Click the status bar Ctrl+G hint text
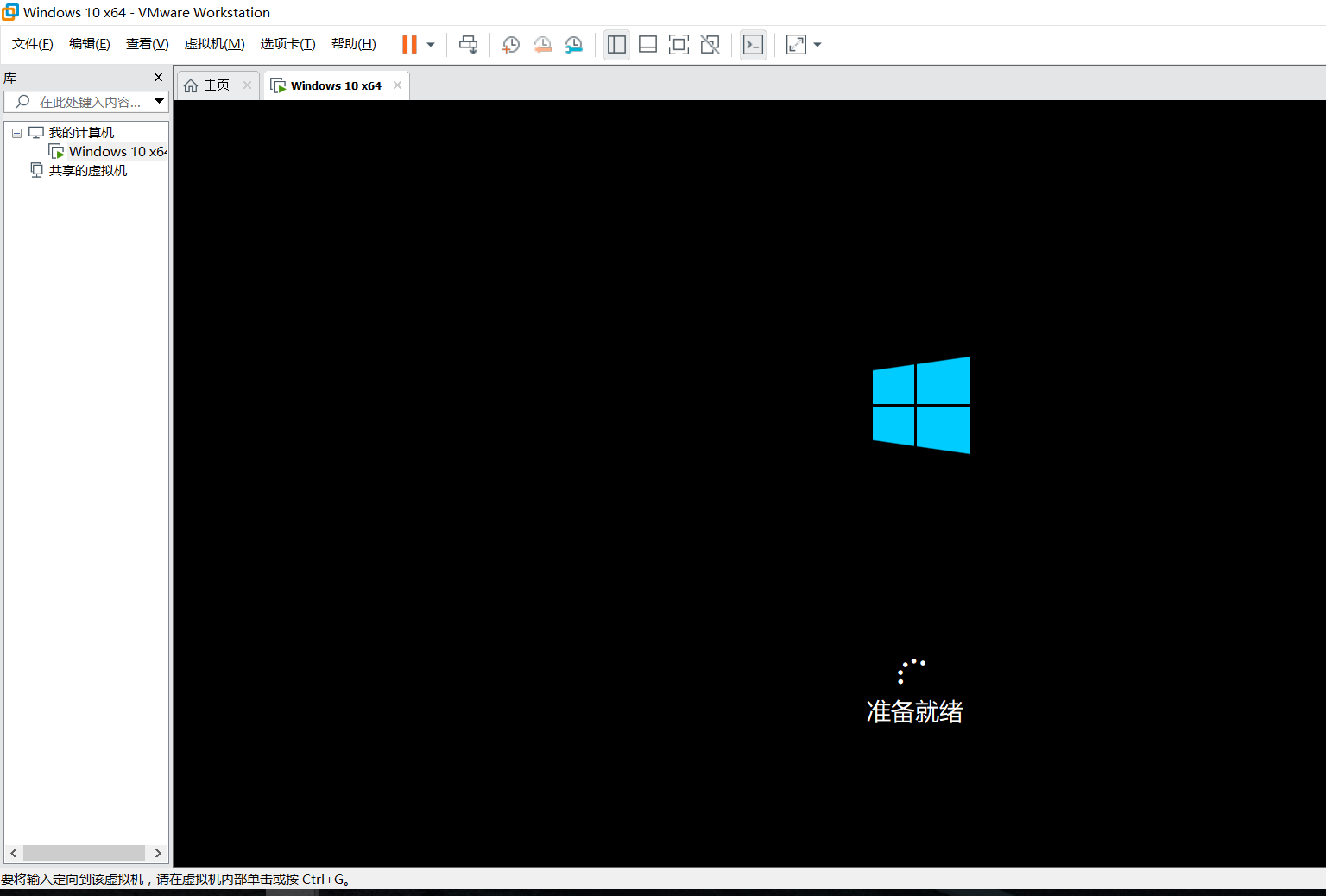This screenshot has height=896, width=1326. [176, 880]
